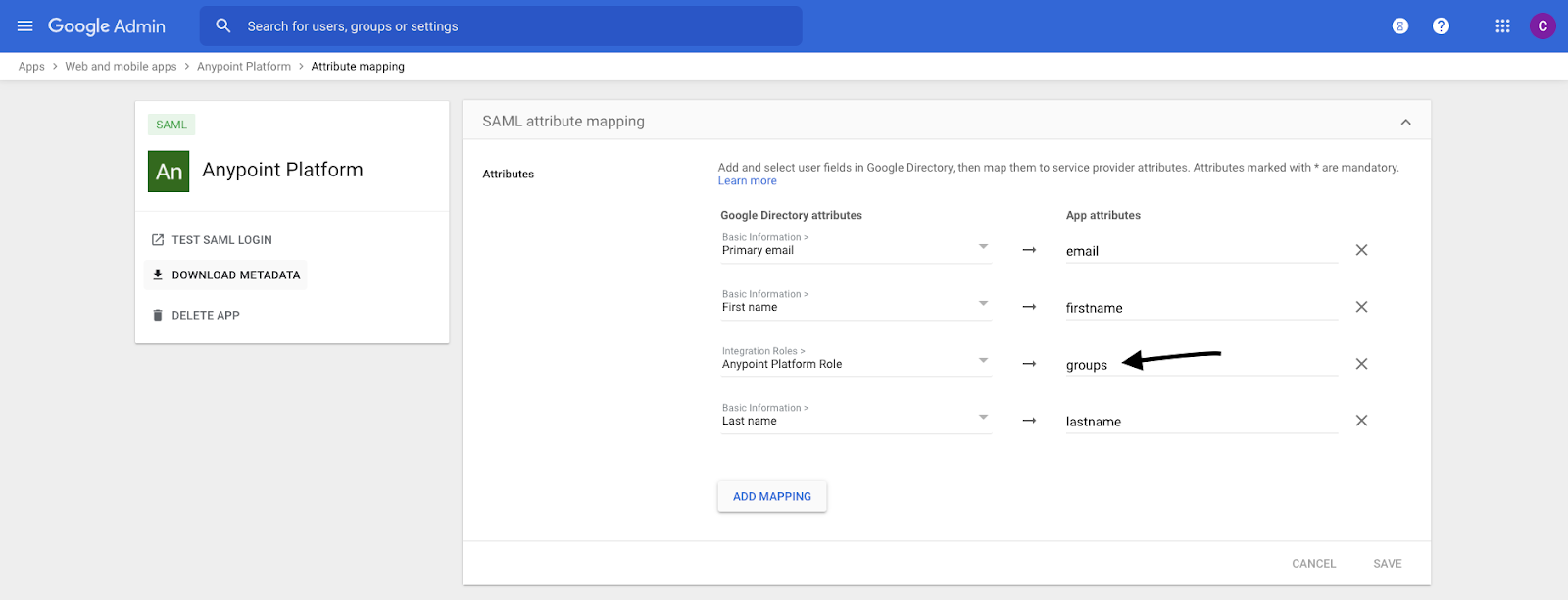Click the CANCEL button
Image resolution: width=1568 pixels, height=600 pixels.
(1313, 564)
